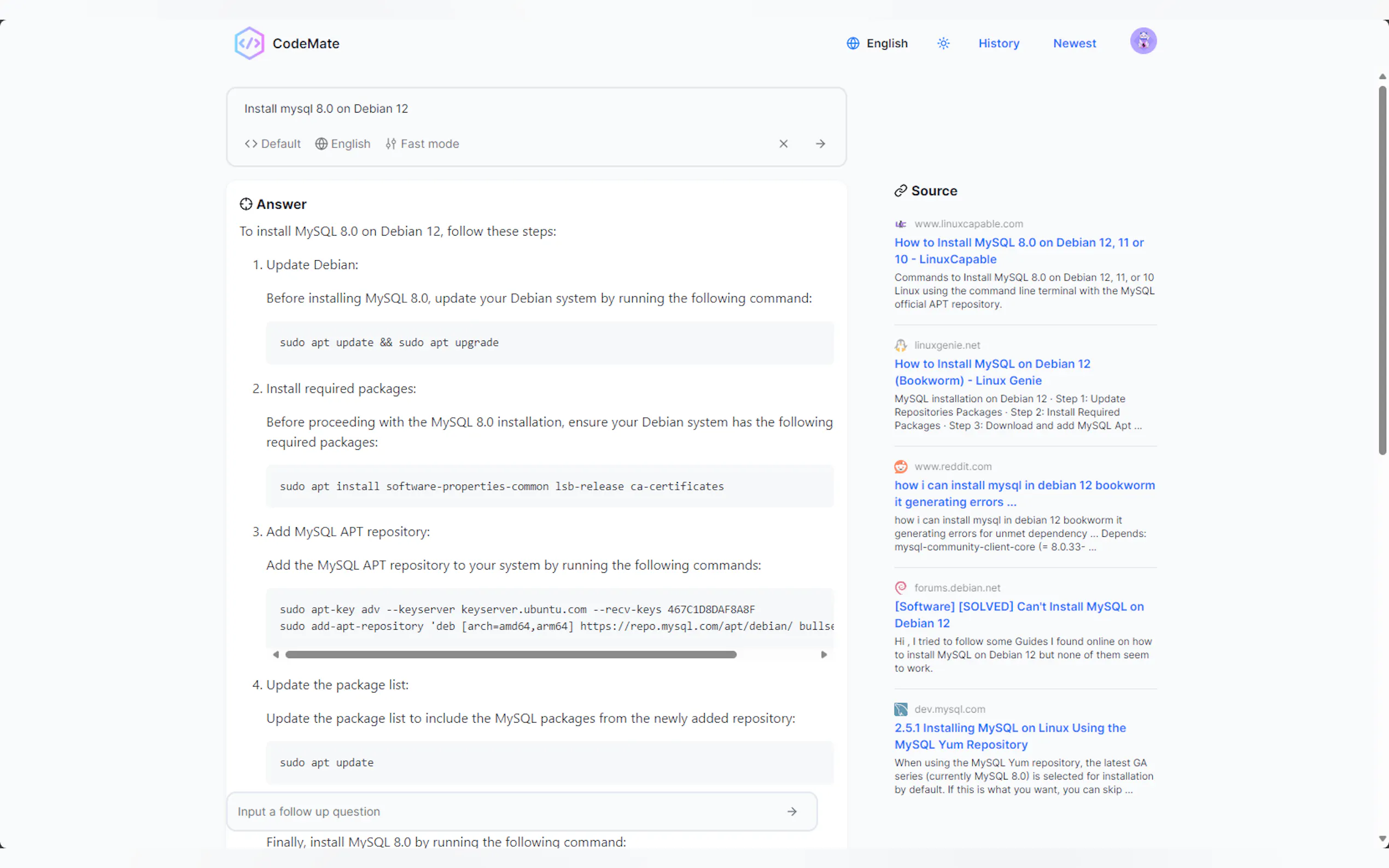Viewport: 1389px width, 868px height.
Task: Open the Default code mode dropdown
Action: (x=273, y=144)
